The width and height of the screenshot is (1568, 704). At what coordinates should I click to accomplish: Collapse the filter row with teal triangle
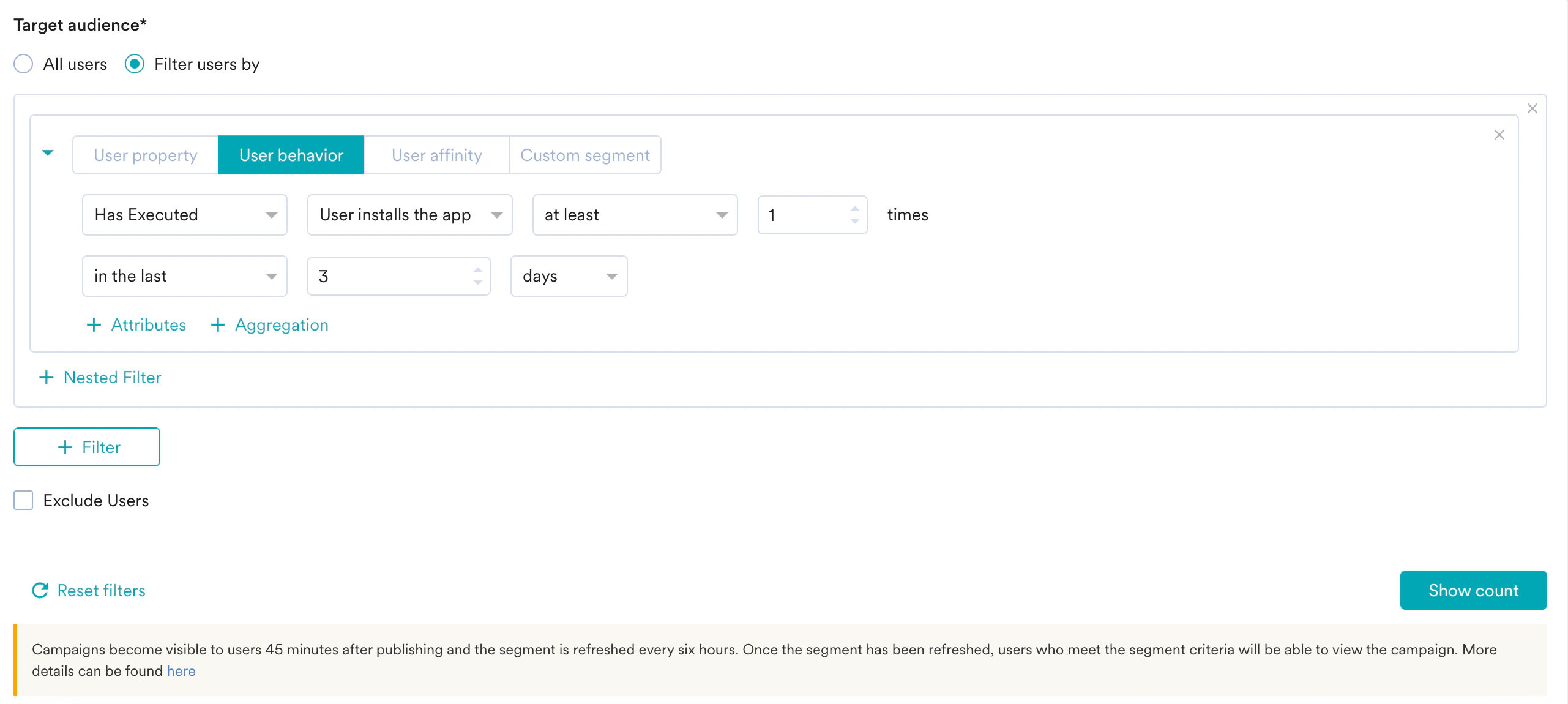tap(48, 153)
